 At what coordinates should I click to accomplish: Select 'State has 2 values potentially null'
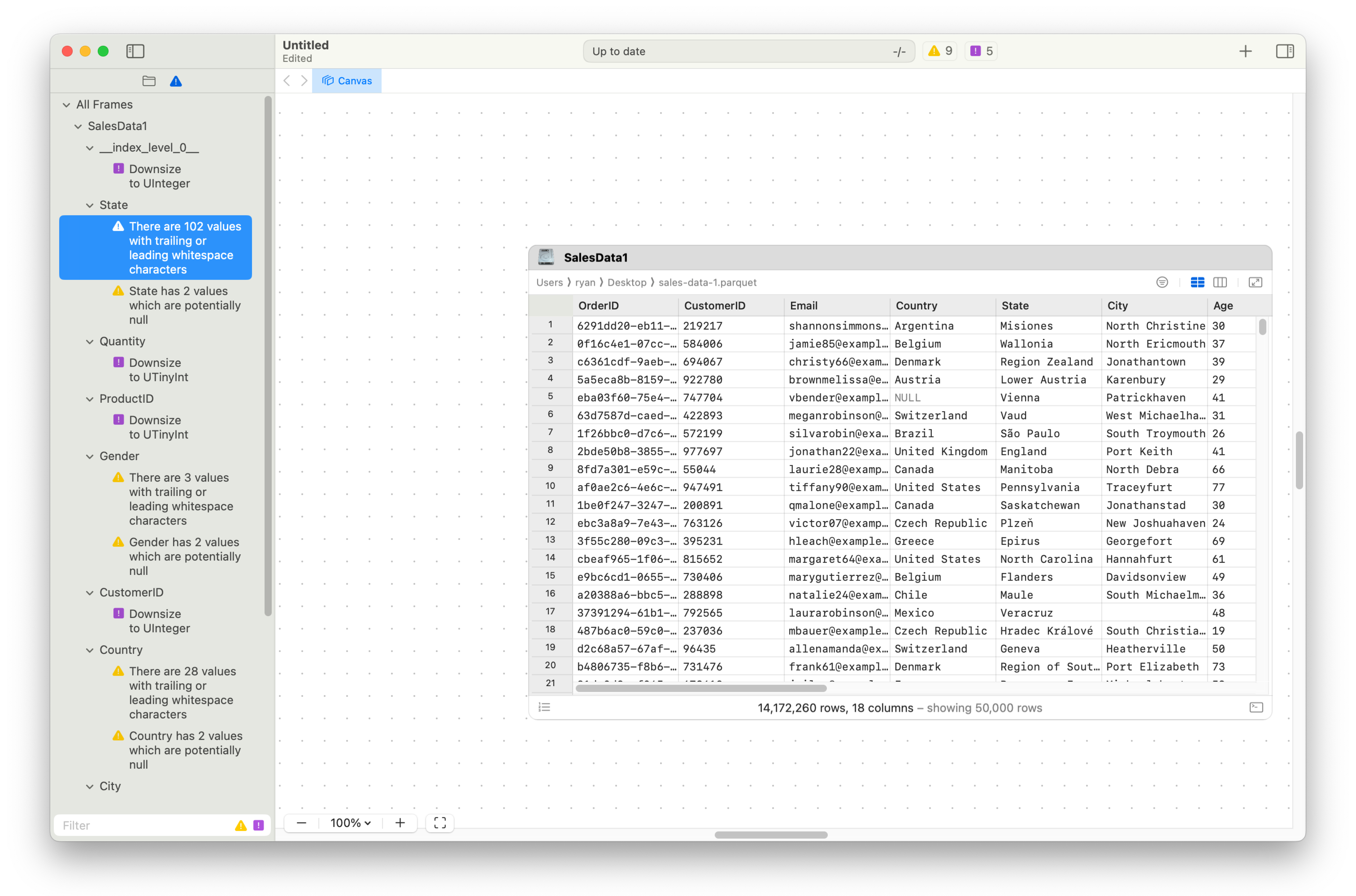(x=155, y=305)
